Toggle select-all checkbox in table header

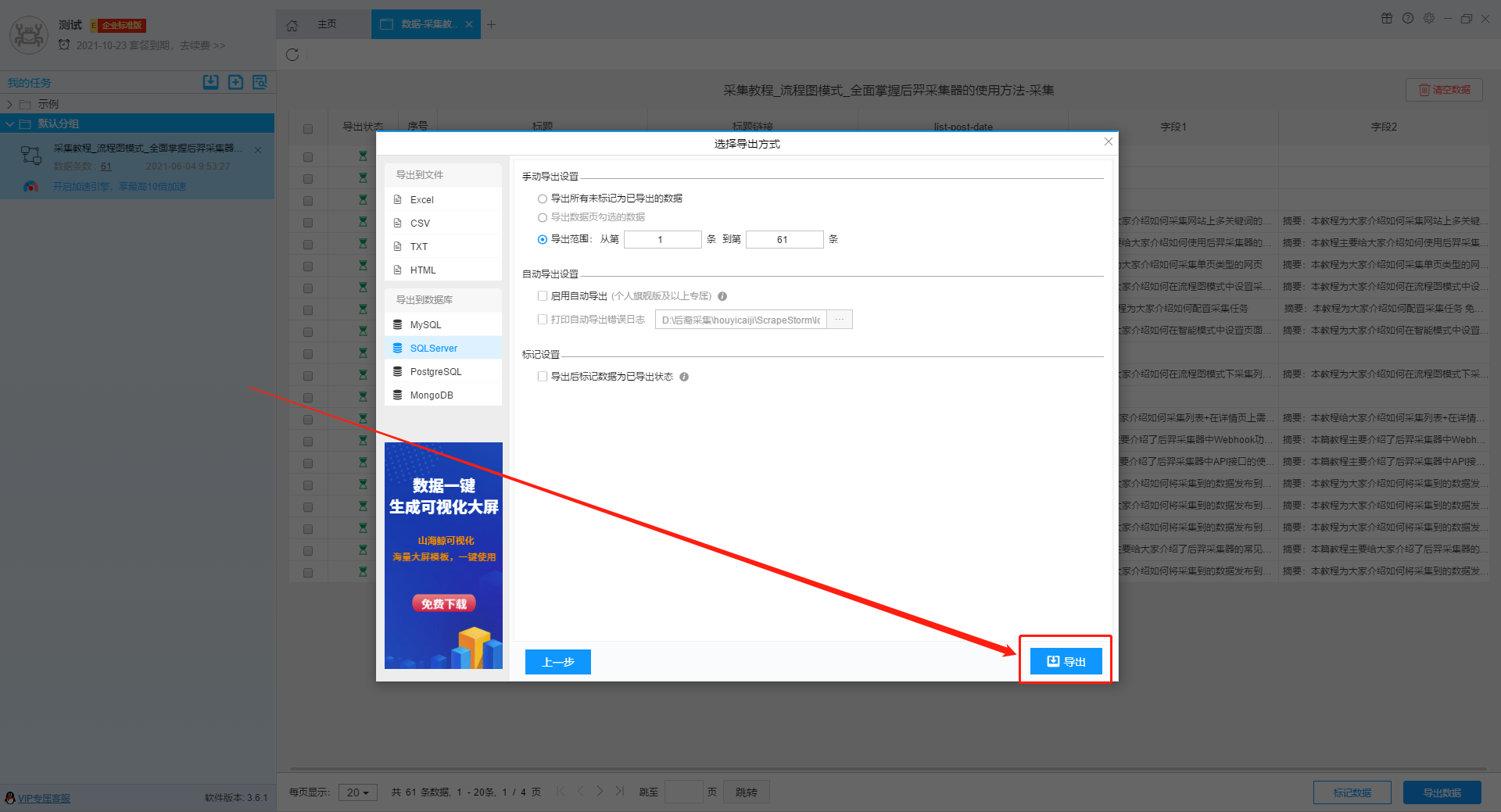click(308, 129)
